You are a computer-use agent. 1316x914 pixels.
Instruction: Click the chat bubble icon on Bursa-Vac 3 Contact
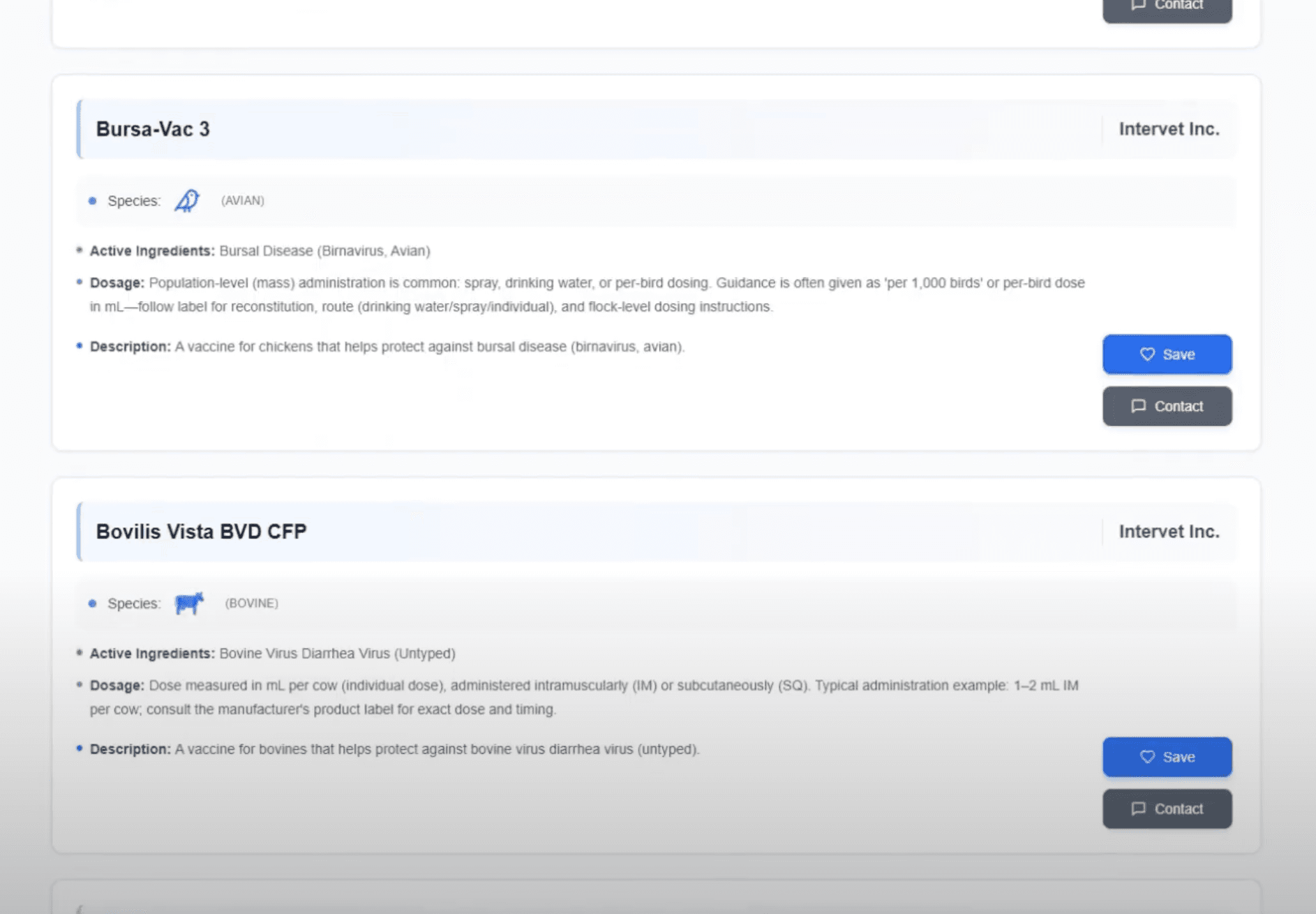point(1139,406)
